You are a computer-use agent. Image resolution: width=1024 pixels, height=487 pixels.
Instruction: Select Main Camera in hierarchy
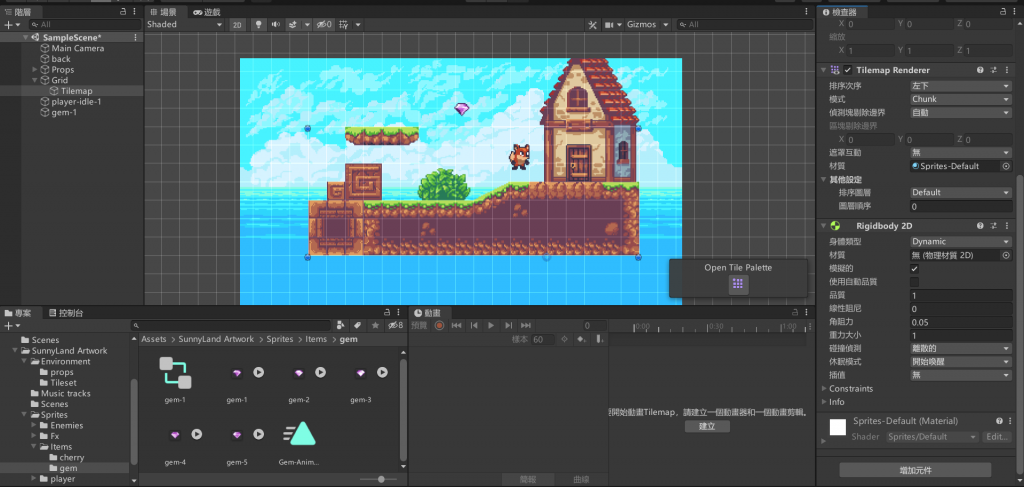[78, 48]
